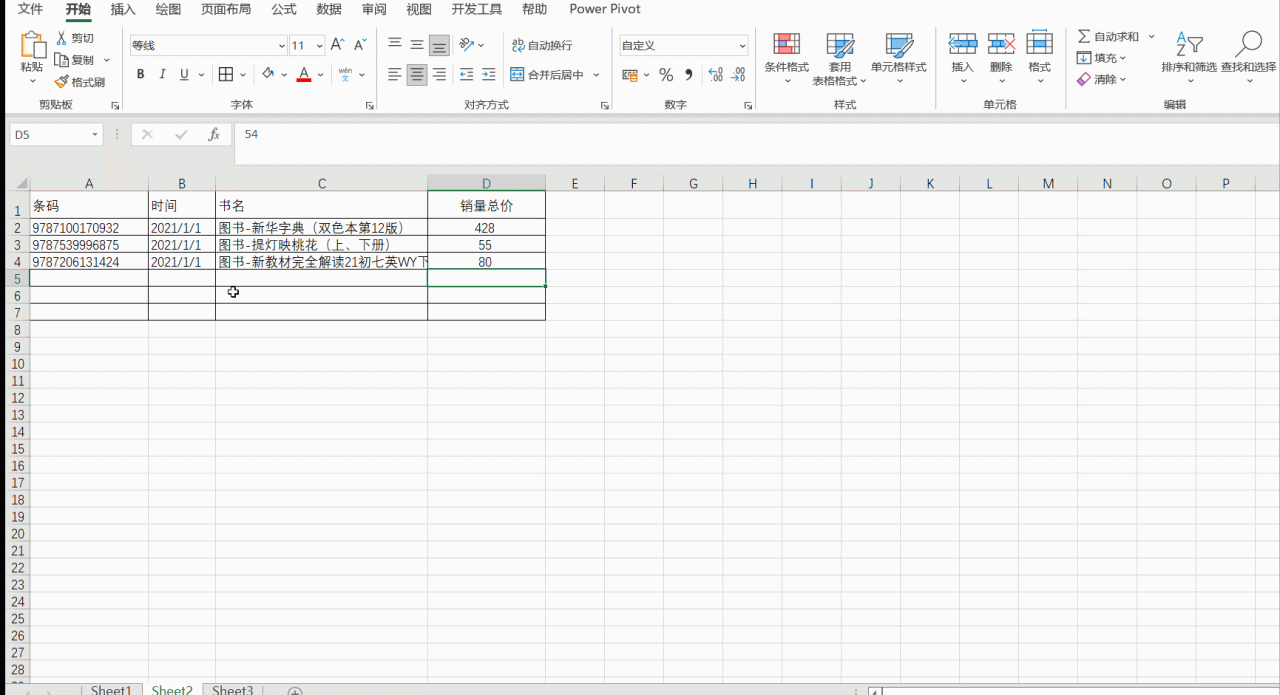1280x695 pixels.
Task: Open the font size dropdown
Action: (x=320, y=46)
